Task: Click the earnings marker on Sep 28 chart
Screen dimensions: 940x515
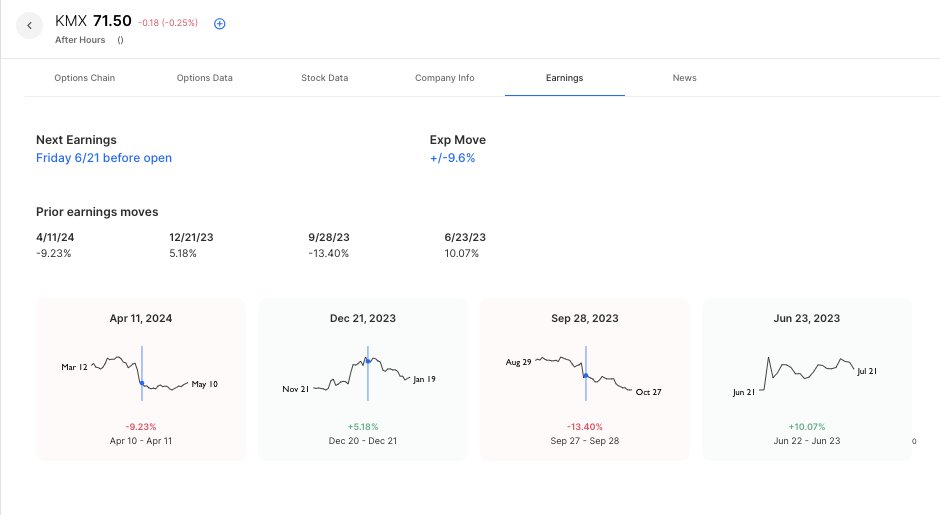Action: click(585, 375)
